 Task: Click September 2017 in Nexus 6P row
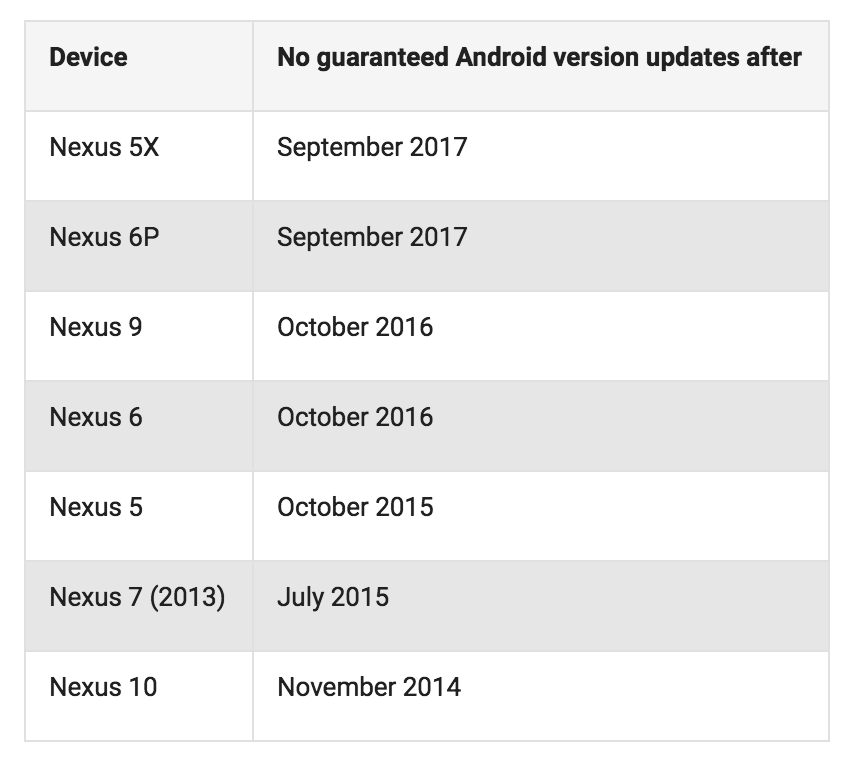372,237
